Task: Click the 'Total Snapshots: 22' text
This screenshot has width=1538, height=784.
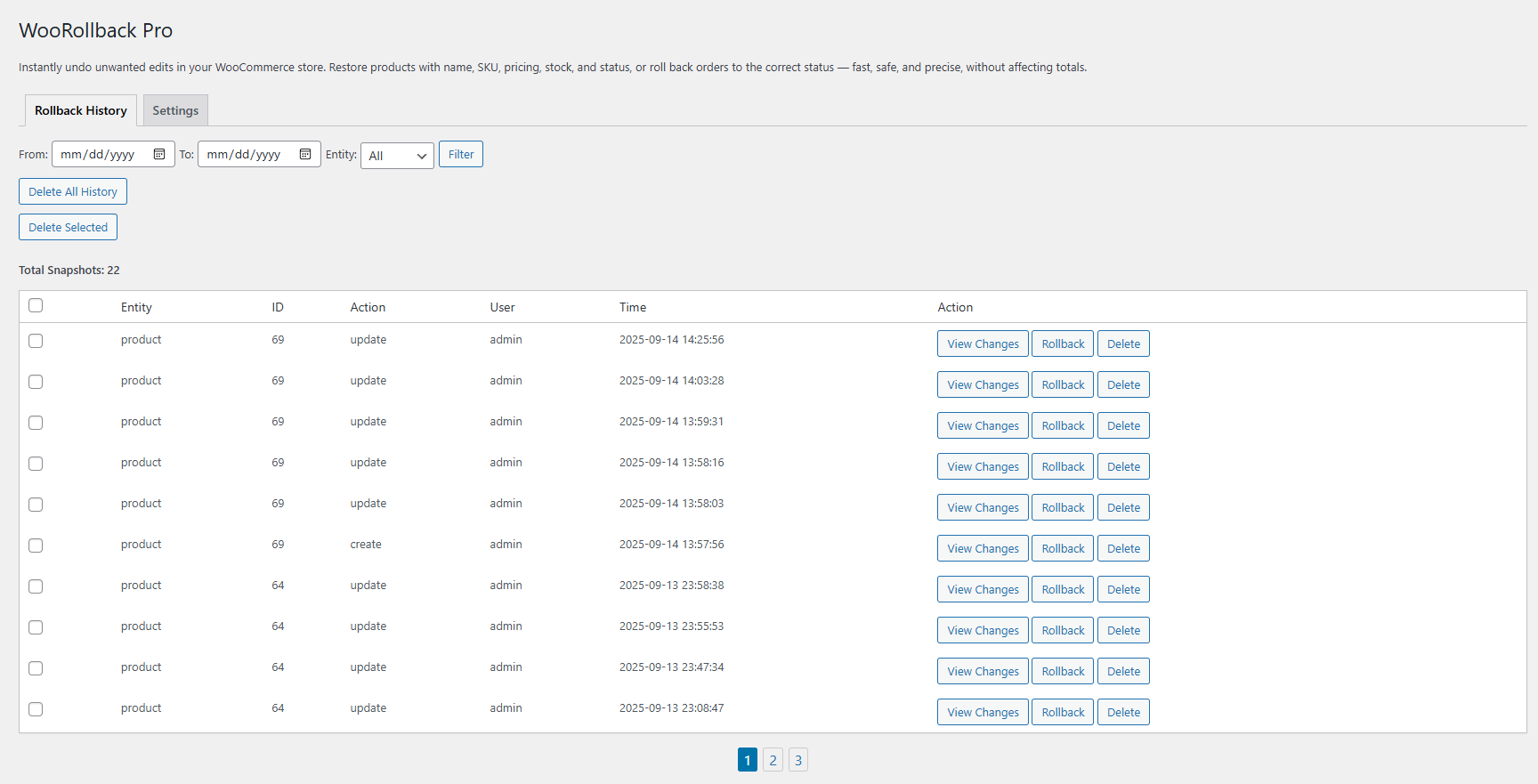Action: pyautogui.click(x=69, y=270)
